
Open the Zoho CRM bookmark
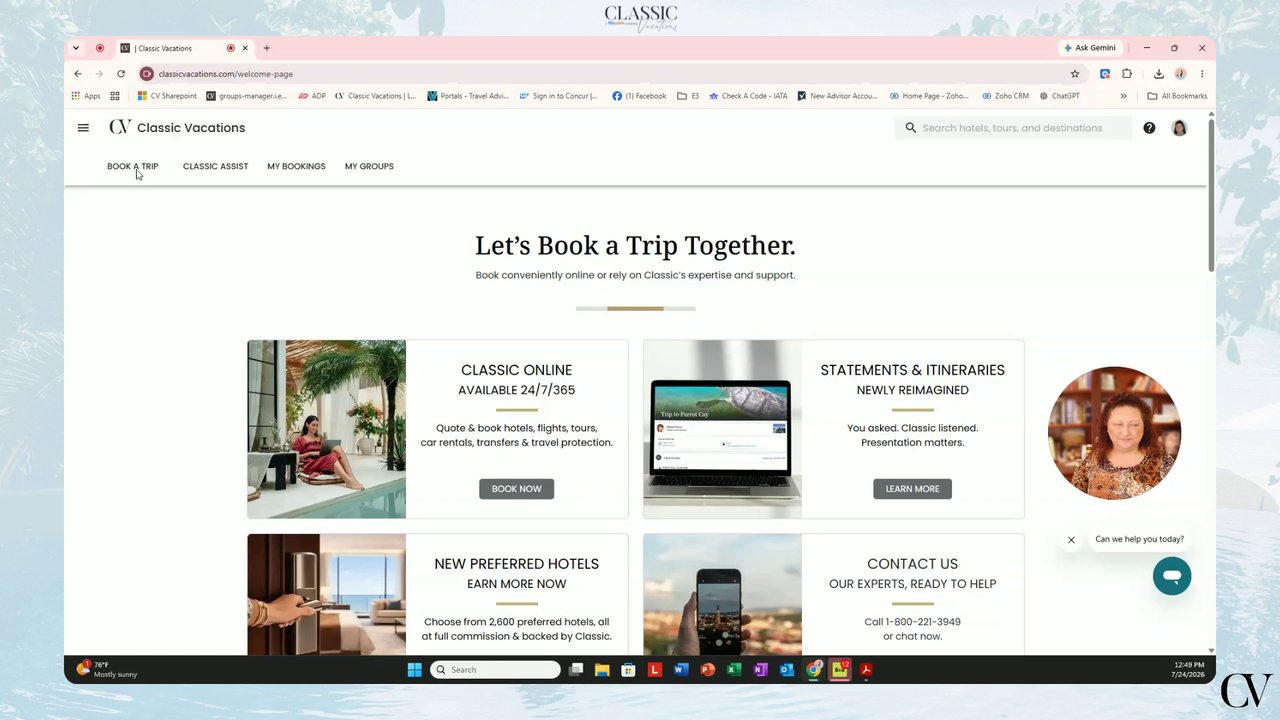(x=1005, y=96)
